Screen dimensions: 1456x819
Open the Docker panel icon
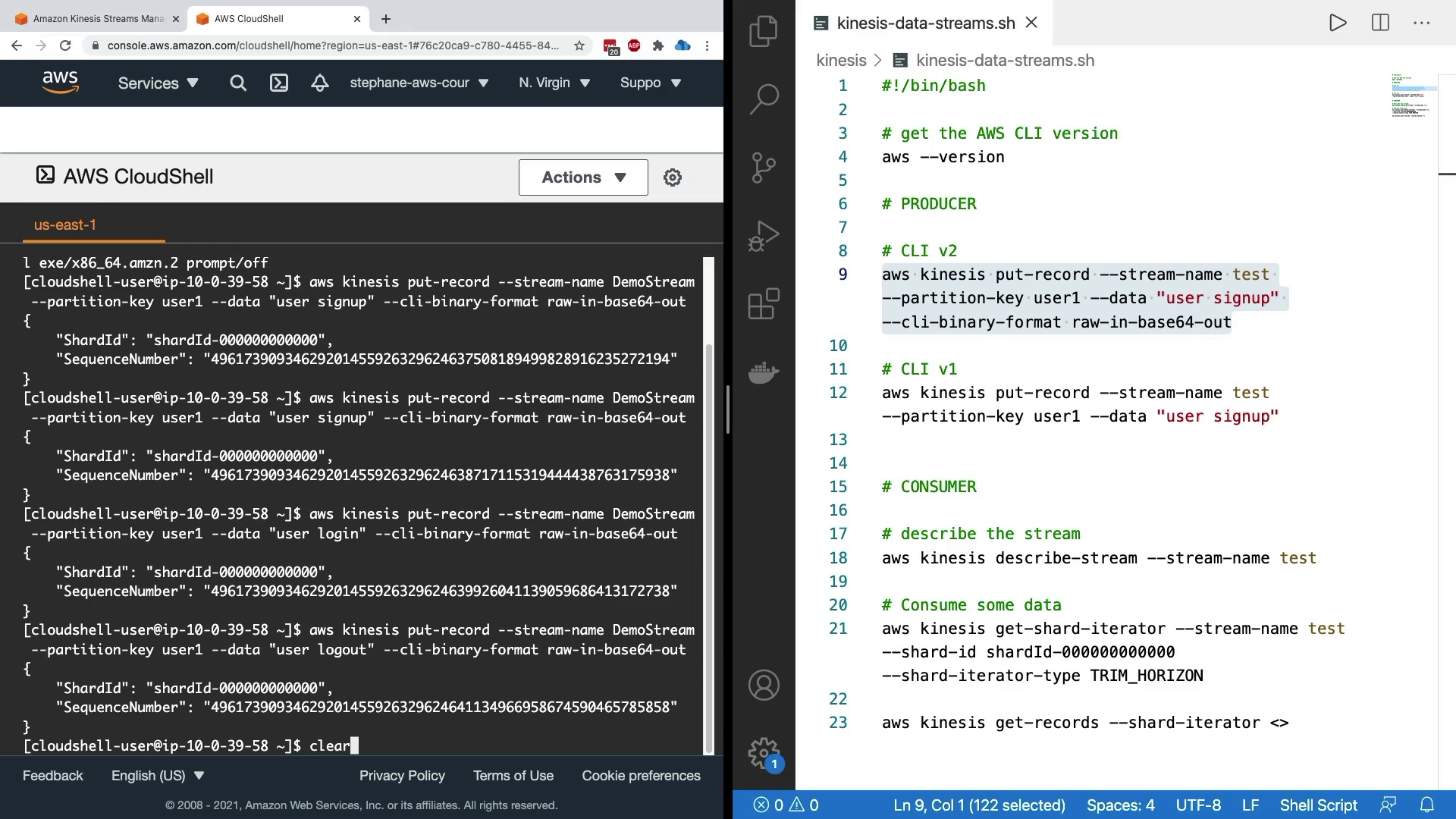point(764,372)
